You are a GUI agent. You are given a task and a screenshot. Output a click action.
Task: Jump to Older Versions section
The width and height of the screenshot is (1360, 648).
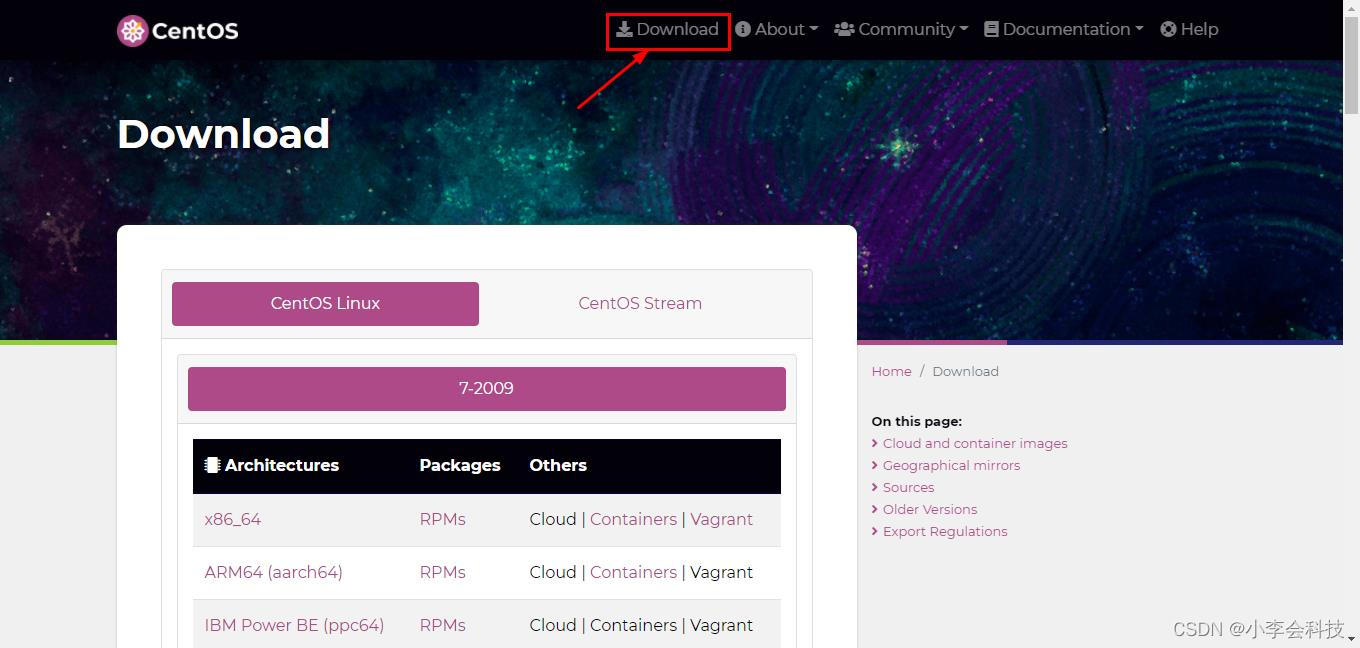930,509
